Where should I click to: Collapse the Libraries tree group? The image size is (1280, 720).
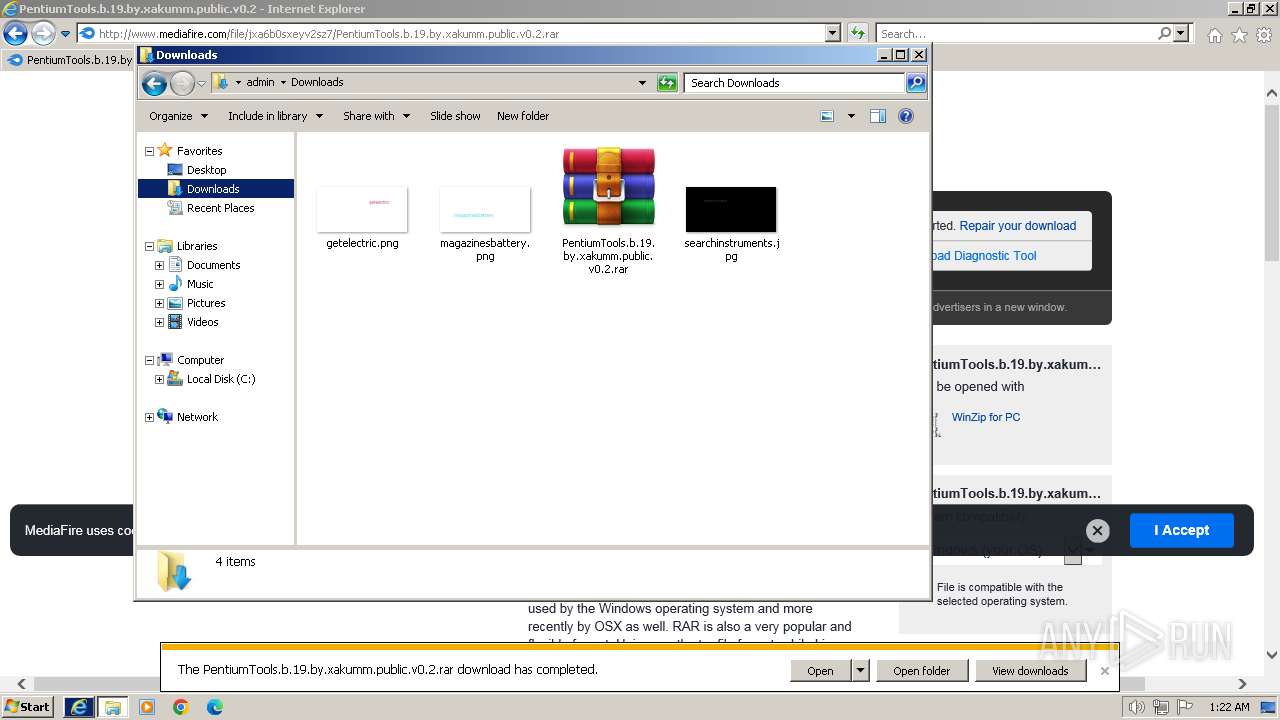(x=149, y=246)
